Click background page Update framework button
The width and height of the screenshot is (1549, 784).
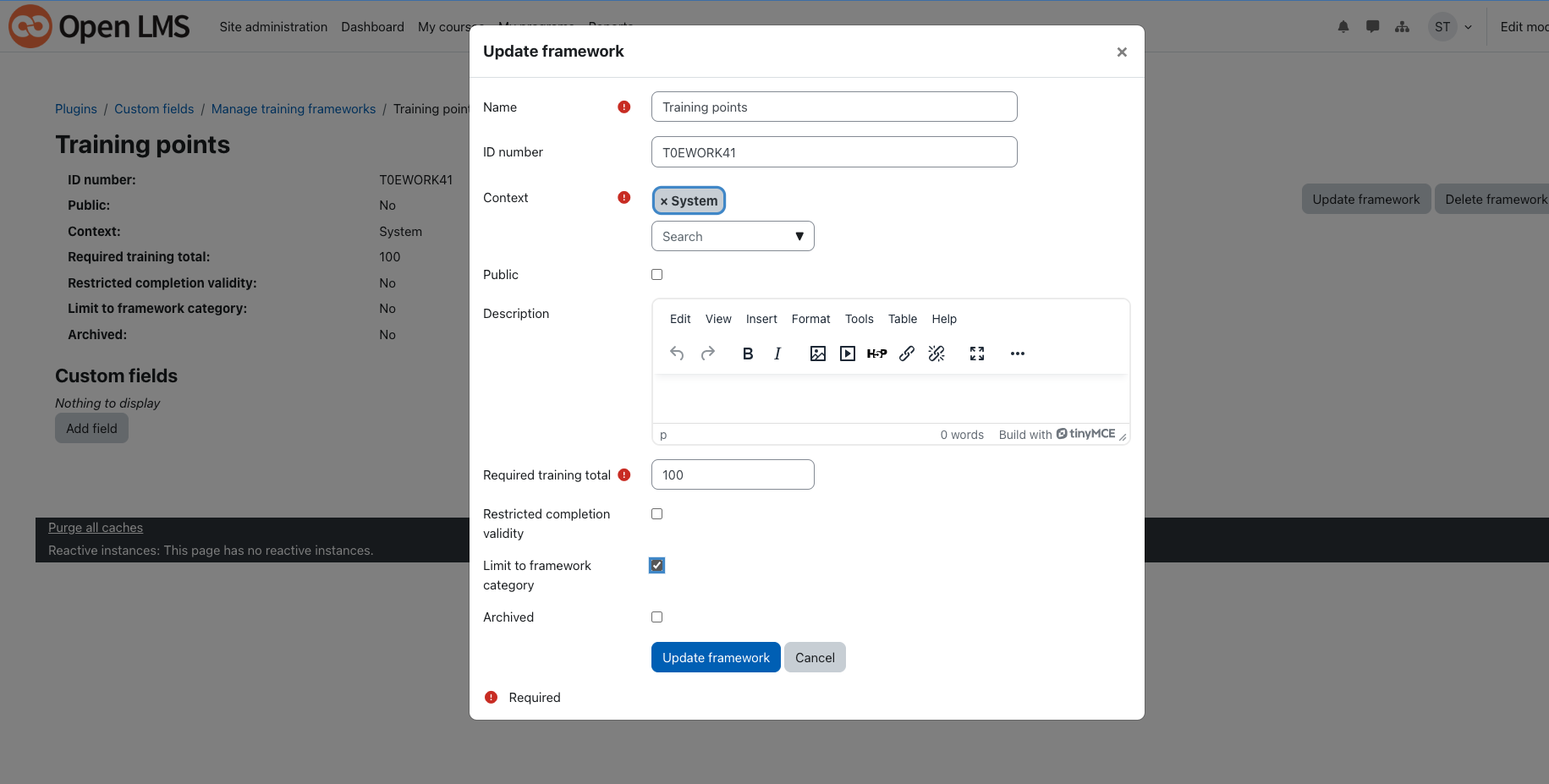(x=1366, y=199)
